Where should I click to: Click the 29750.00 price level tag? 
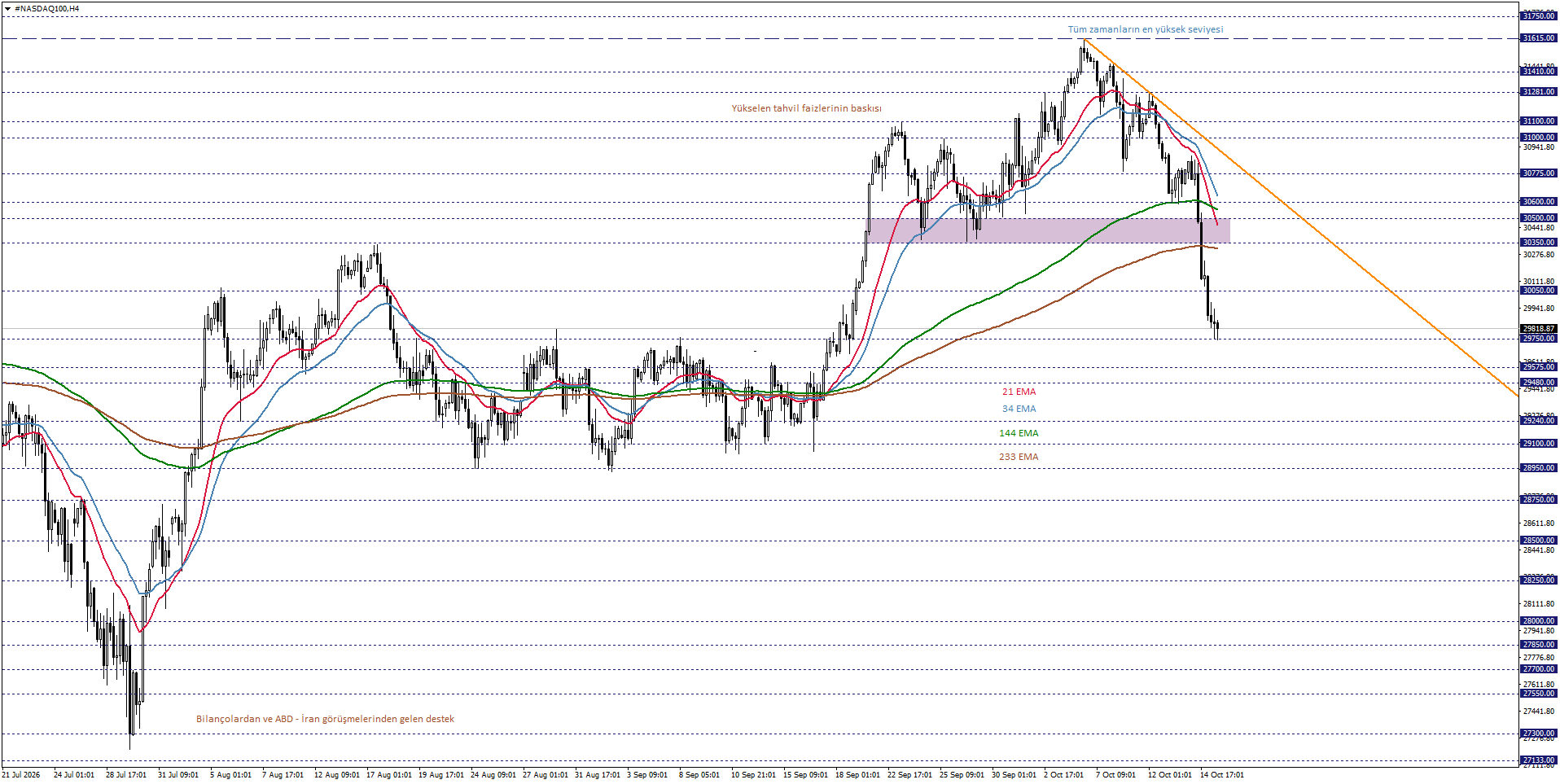click(x=1538, y=339)
